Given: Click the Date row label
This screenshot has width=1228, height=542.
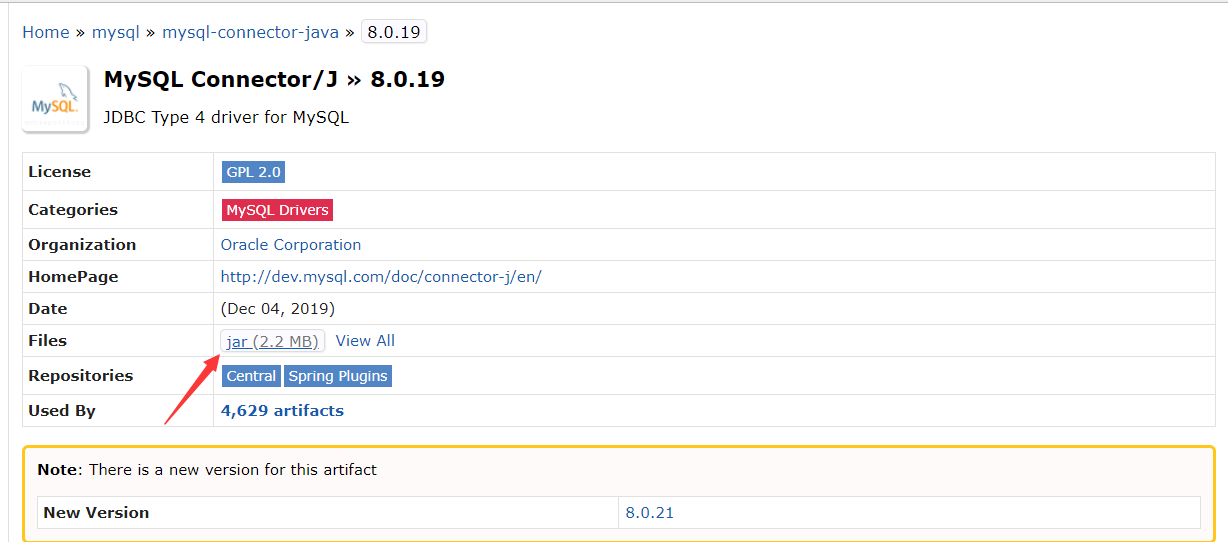Looking at the screenshot, I should pos(48,309).
